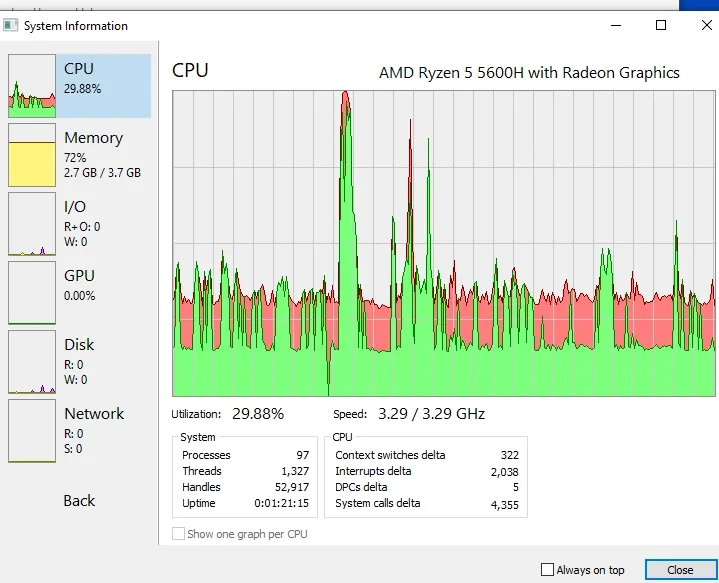Click the System group box label
Image resolution: width=719 pixels, height=583 pixels.
click(198, 437)
